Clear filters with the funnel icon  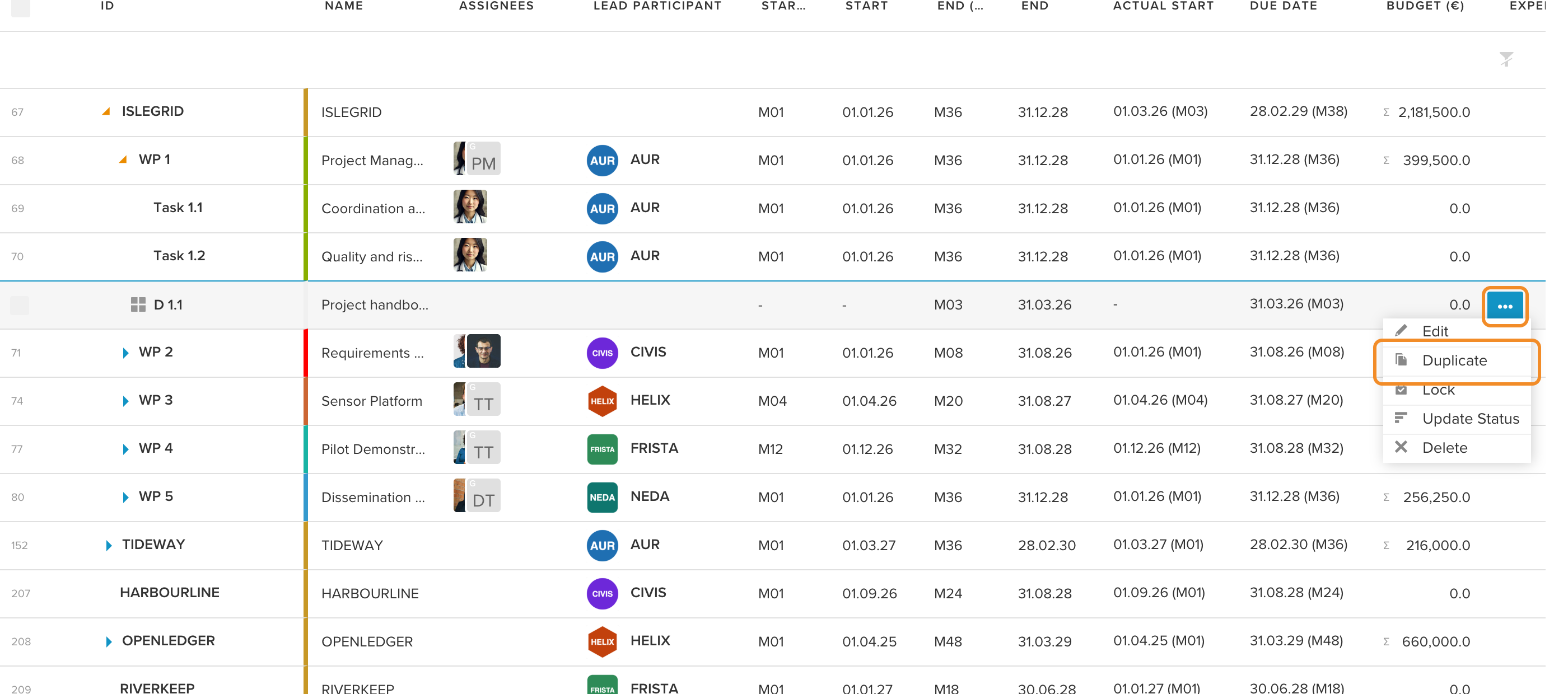[1506, 59]
